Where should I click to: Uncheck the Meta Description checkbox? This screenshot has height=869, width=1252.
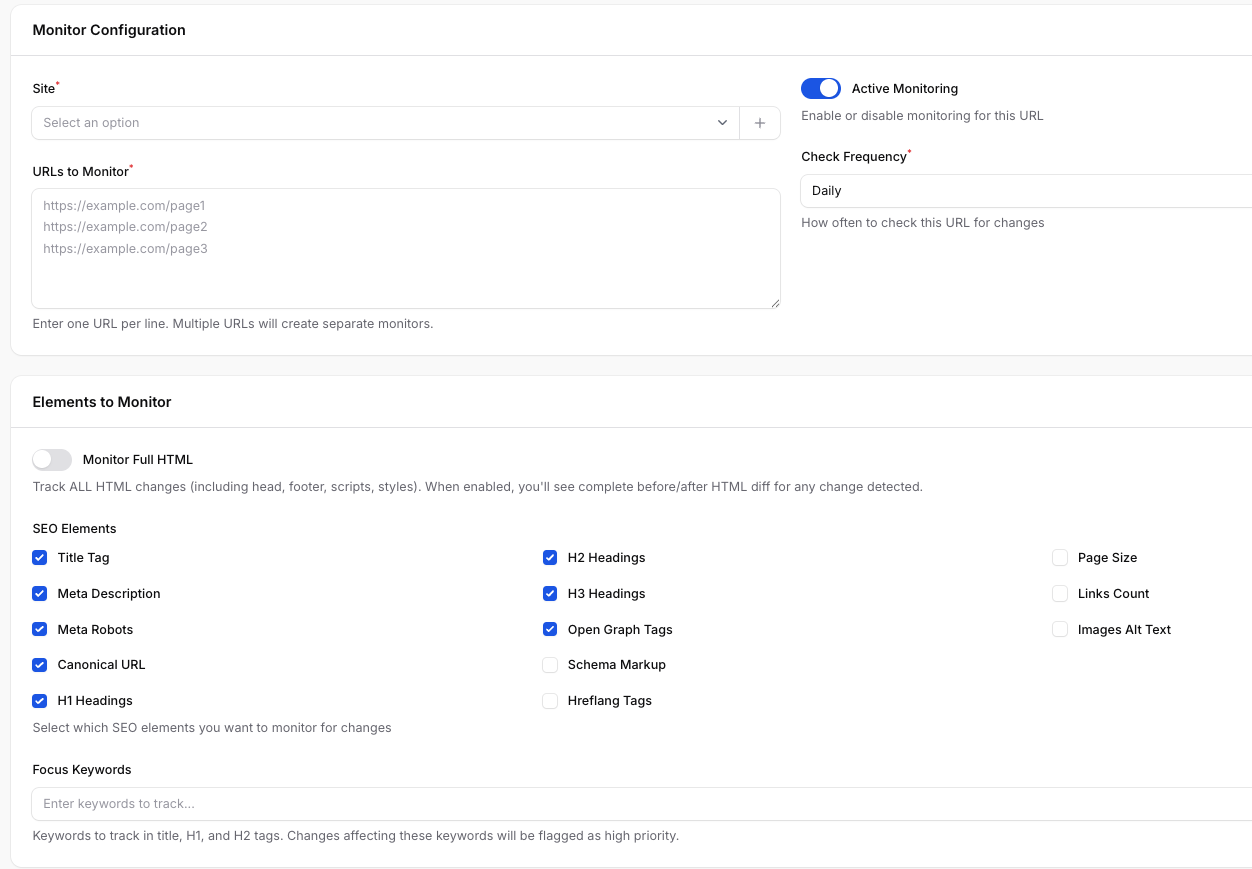click(40, 594)
